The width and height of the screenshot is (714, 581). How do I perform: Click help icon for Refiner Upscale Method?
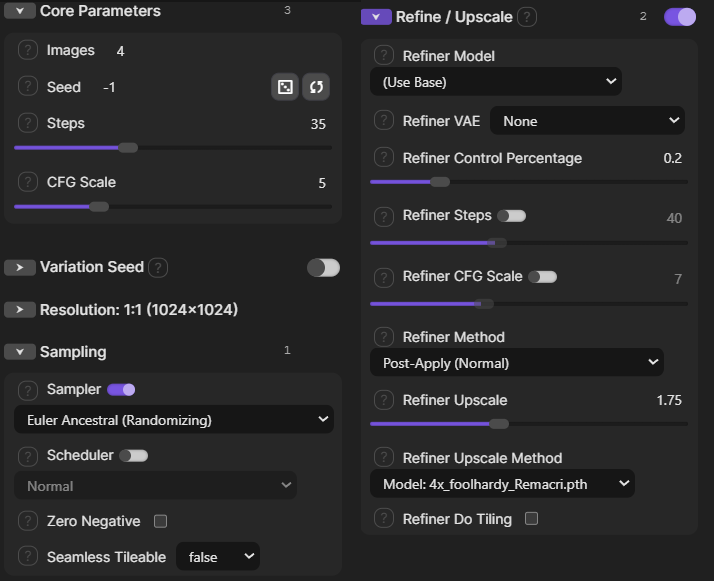pyautogui.click(x=384, y=457)
